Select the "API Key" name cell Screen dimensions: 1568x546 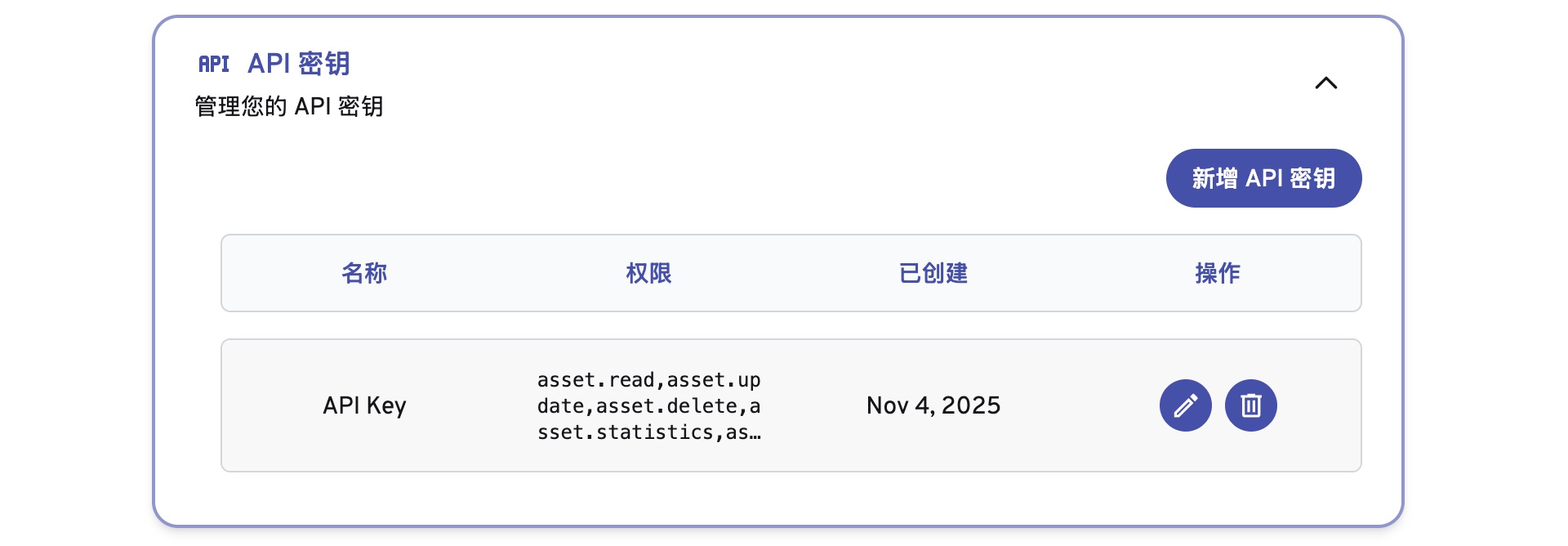364,405
